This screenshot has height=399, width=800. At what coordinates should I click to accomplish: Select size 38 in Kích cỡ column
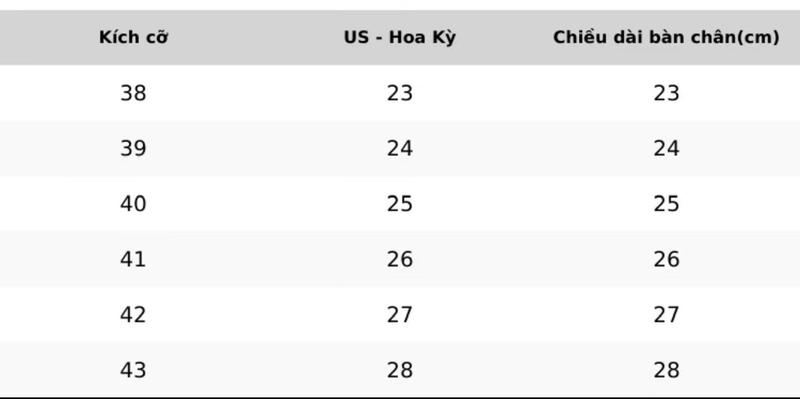(133, 93)
